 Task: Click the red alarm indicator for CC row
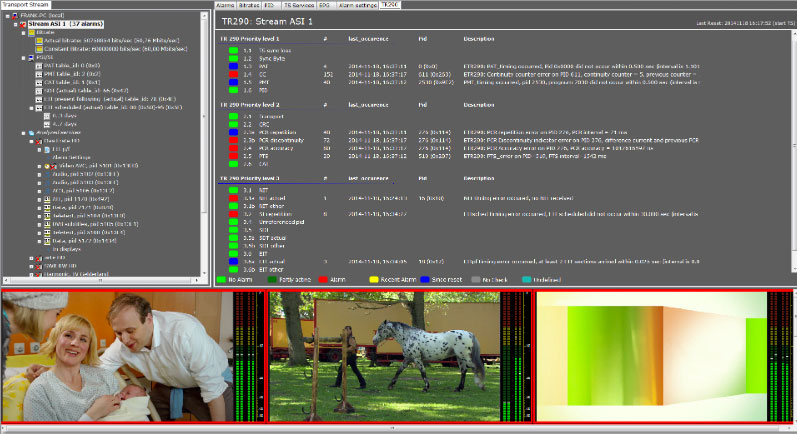[233, 73]
